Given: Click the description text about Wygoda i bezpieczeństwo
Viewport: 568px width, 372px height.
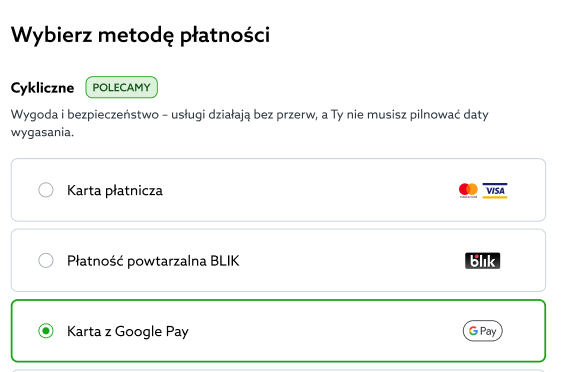Looking at the screenshot, I should (x=250, y=123).
